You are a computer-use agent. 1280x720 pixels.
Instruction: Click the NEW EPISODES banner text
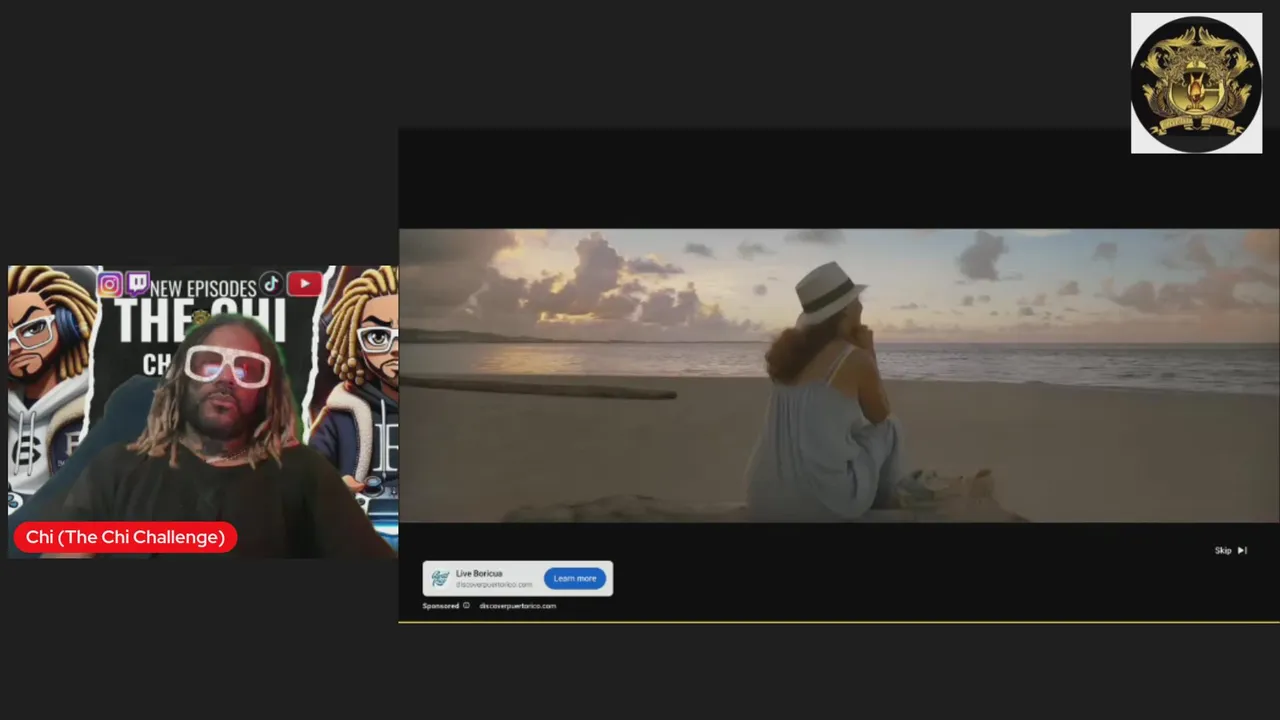(x=203, y=289)
